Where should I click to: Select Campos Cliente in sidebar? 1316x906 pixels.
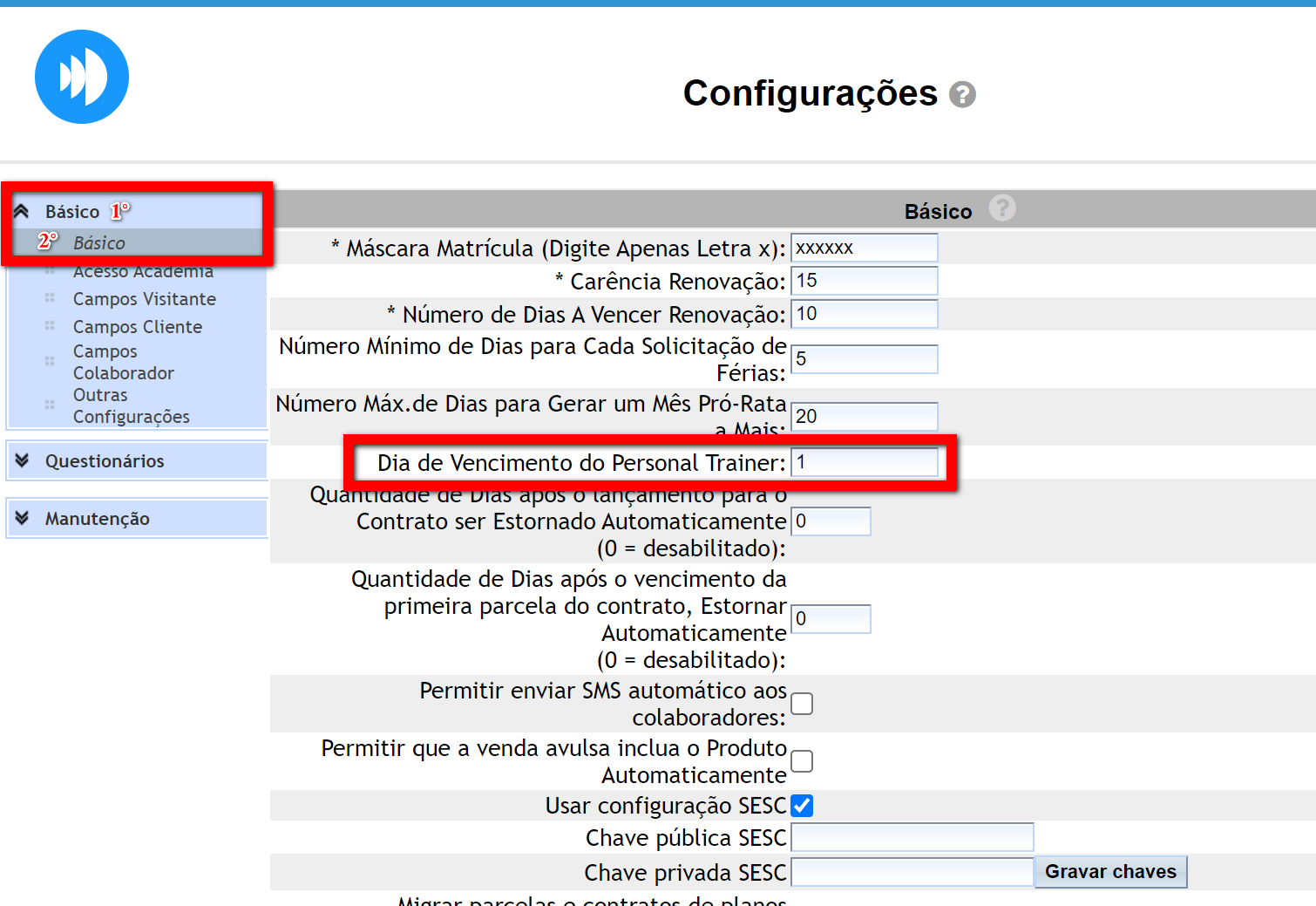tap(137, 327)
